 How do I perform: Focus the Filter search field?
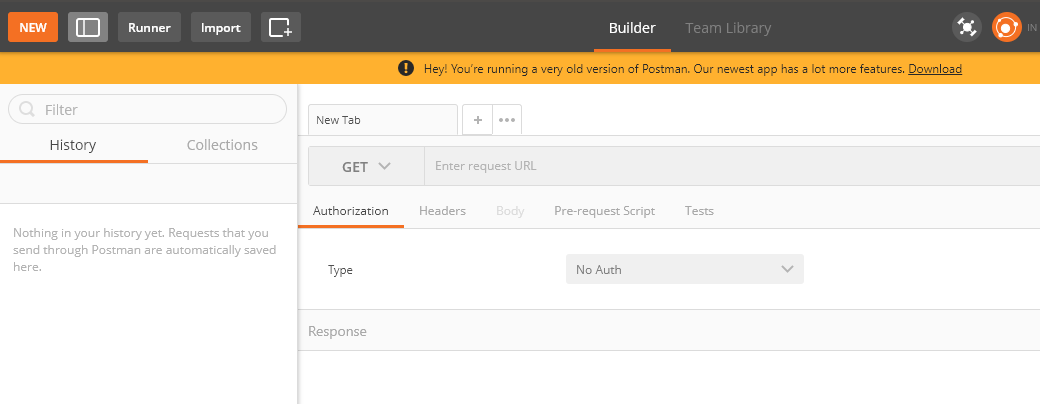[x=147, y=109]
